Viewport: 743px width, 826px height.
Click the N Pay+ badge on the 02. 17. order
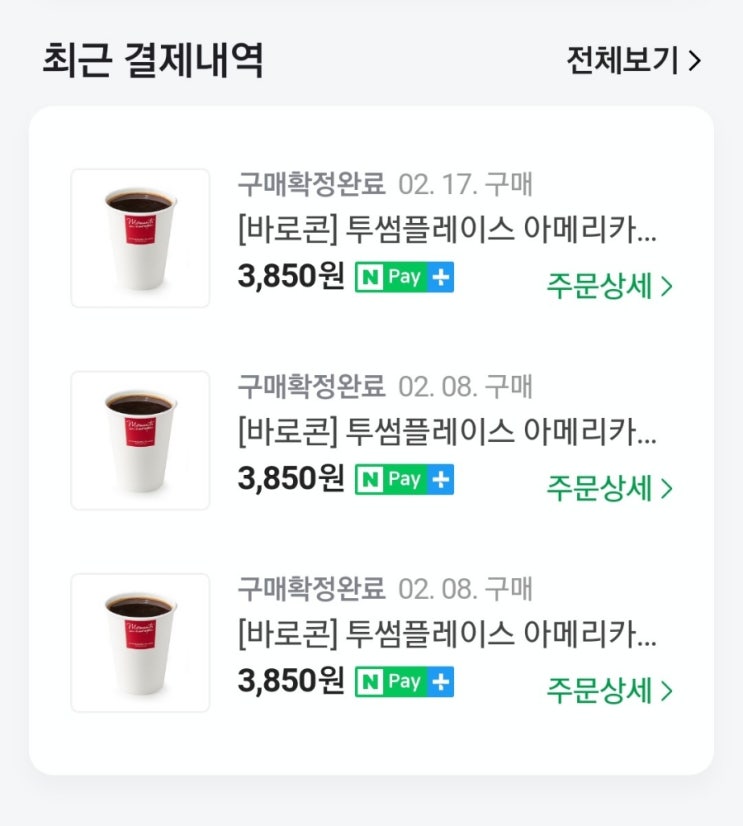pos(404,278)
